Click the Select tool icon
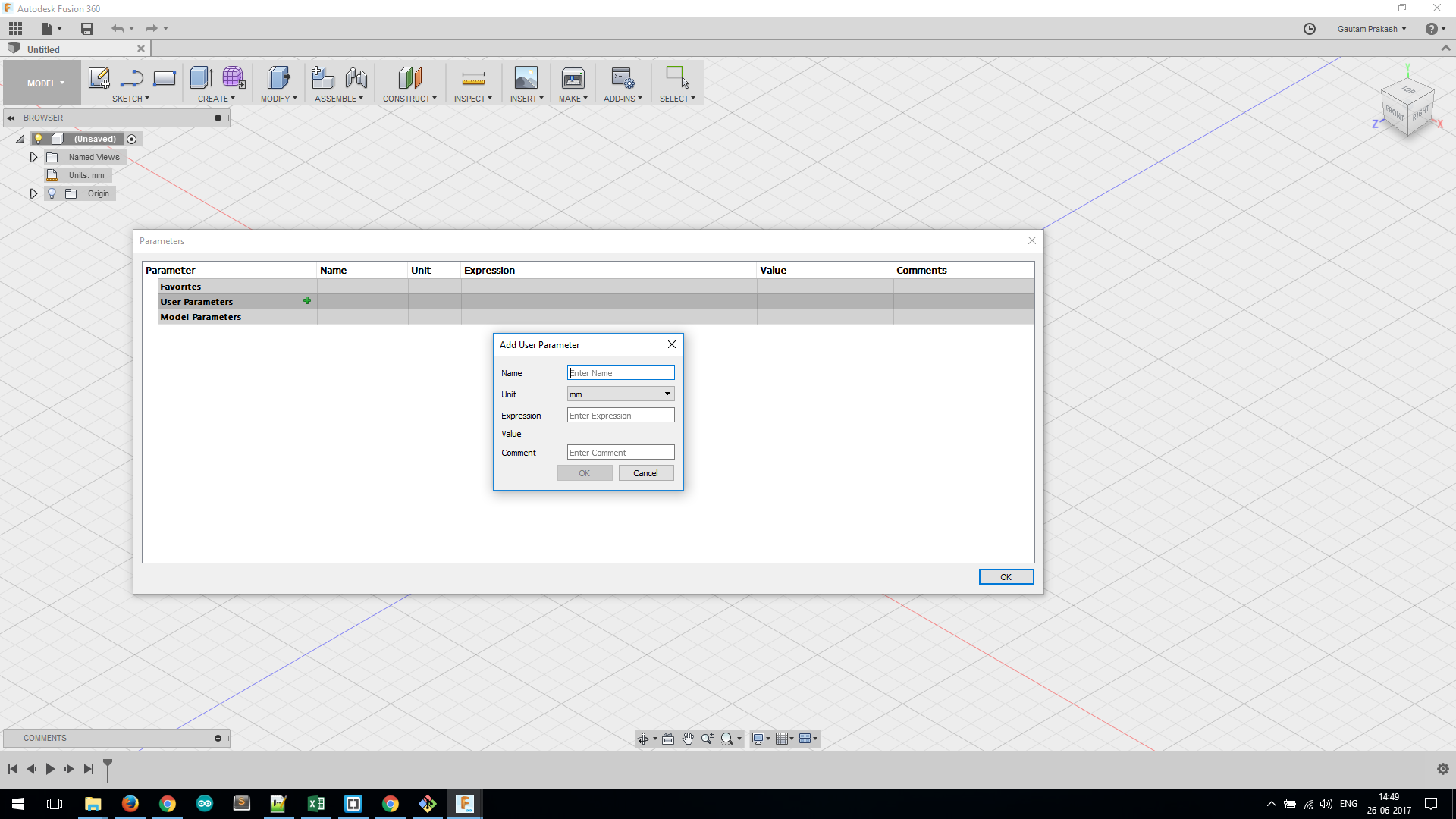The width and height of the screenshot is (1456, 819). (677, 77)
